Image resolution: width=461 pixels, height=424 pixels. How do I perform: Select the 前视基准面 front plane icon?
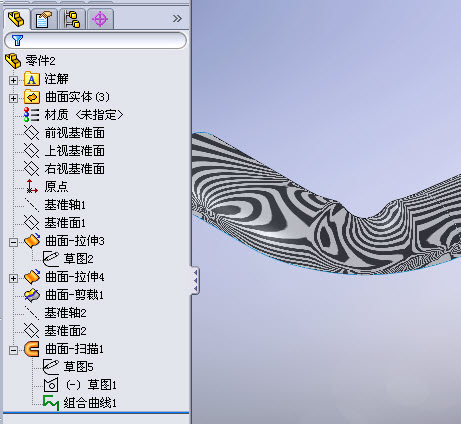[x=32, y=133]
